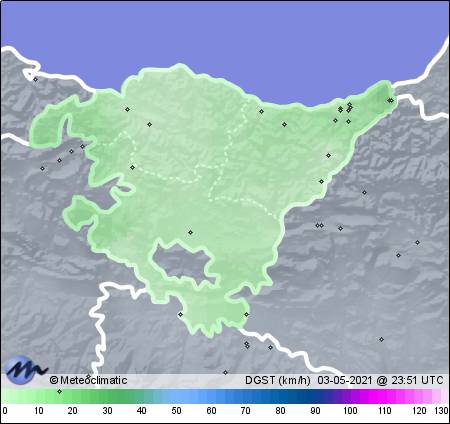Viewport: 450px width, 424px height.
Task: Click the 03-05-2021 @ 23:51 UTC timestamp
Action: tap(380, 380)
